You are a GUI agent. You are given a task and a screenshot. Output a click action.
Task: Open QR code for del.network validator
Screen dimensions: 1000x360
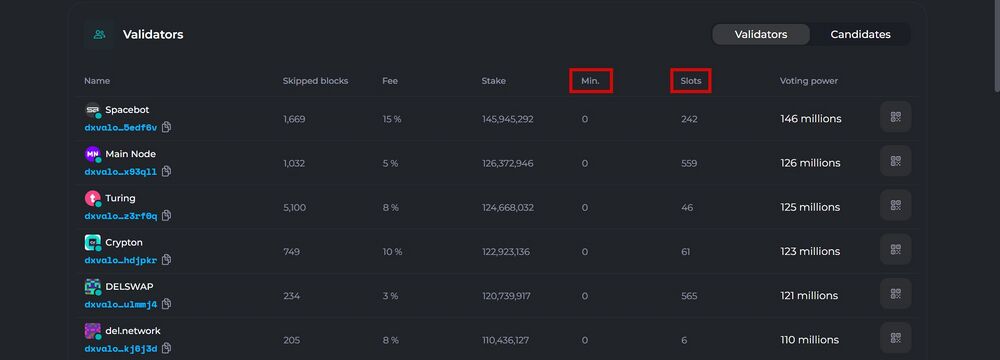pyautogui.click(x=895, y=338)
